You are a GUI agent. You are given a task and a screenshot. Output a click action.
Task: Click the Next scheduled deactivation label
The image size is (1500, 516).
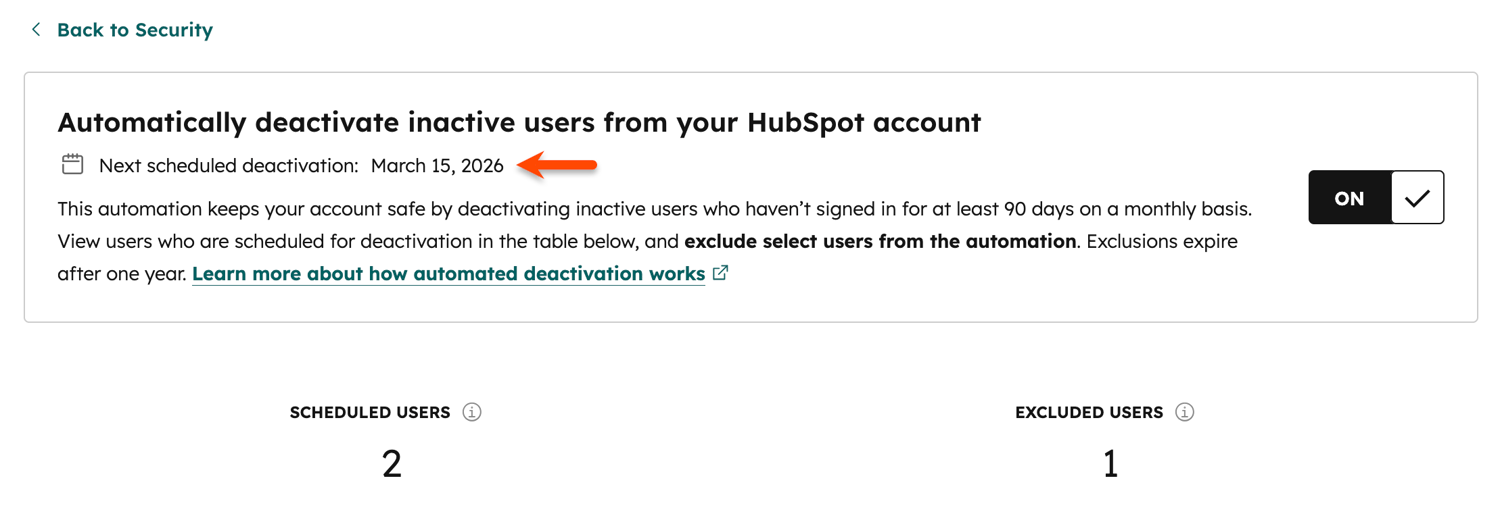[228, 166]
